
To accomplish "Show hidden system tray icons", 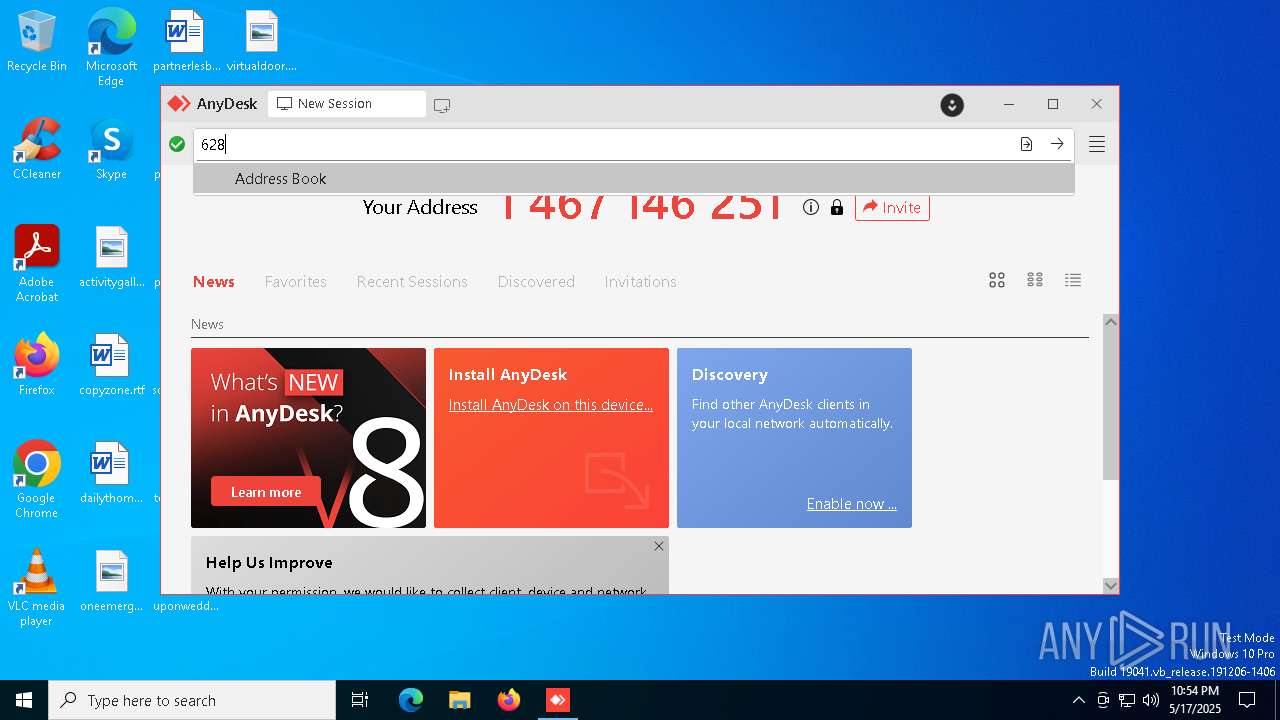I will pos(1078,700).
